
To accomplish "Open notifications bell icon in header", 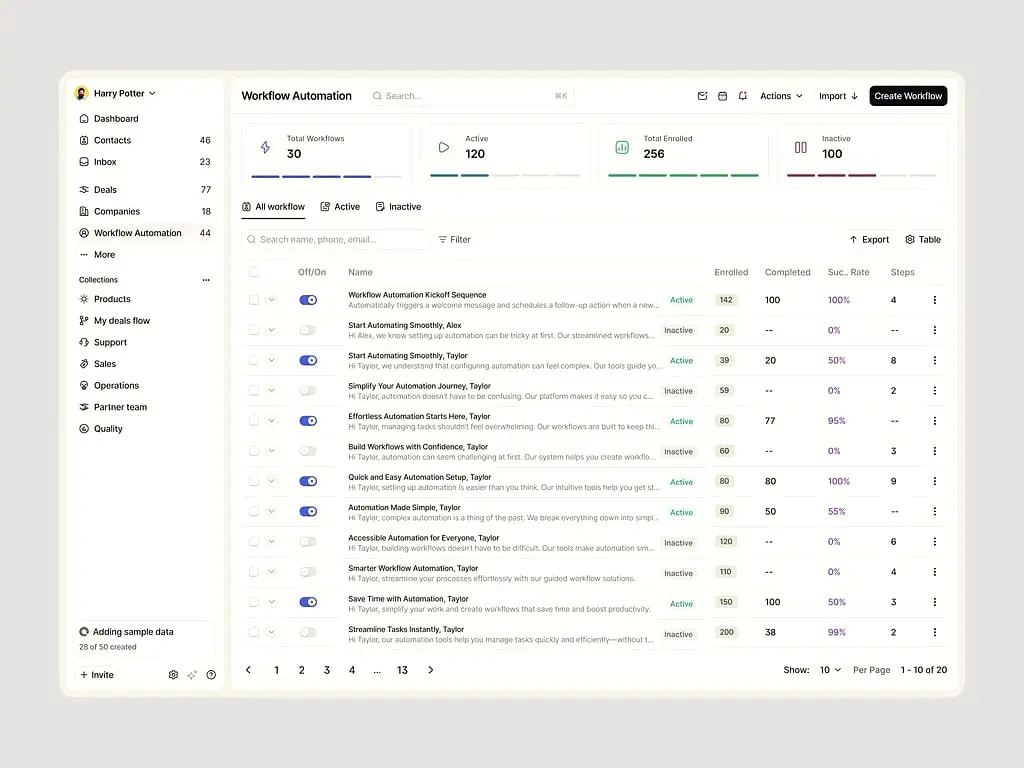I will point(743,96).
